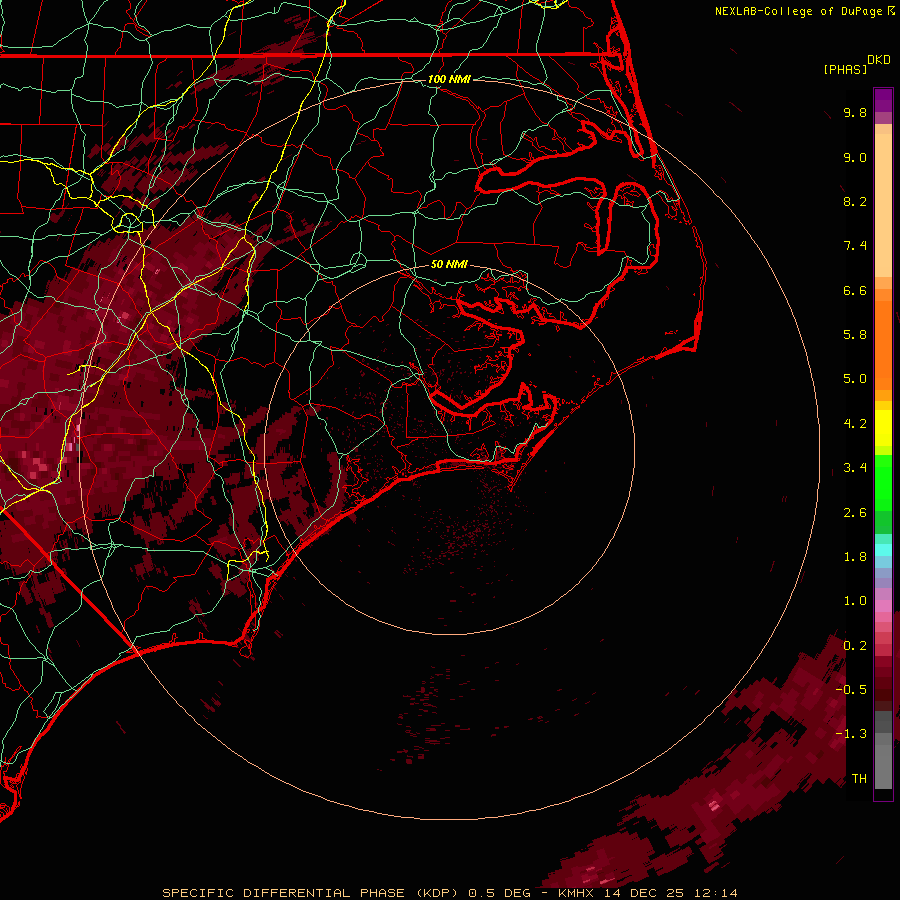This screenshot has width=900, height=900.
Task: Pick the cyan segment of the color bar
Action: (883, 549)
